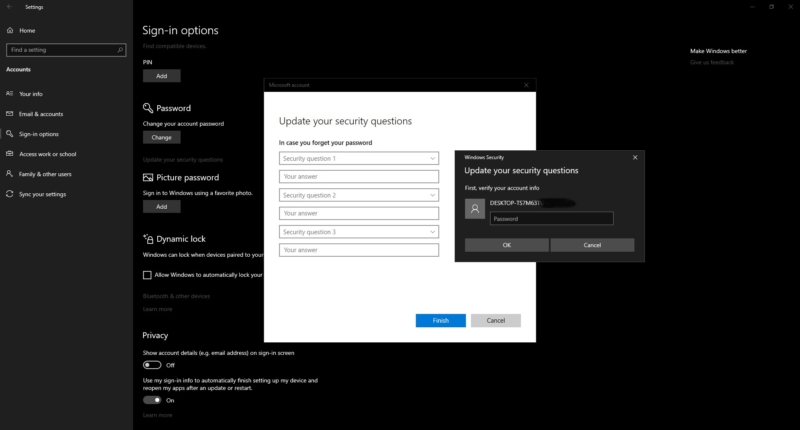Focus the Find a setting search box
The width and height of the screenshot is (800, 430).
(66, 50)
